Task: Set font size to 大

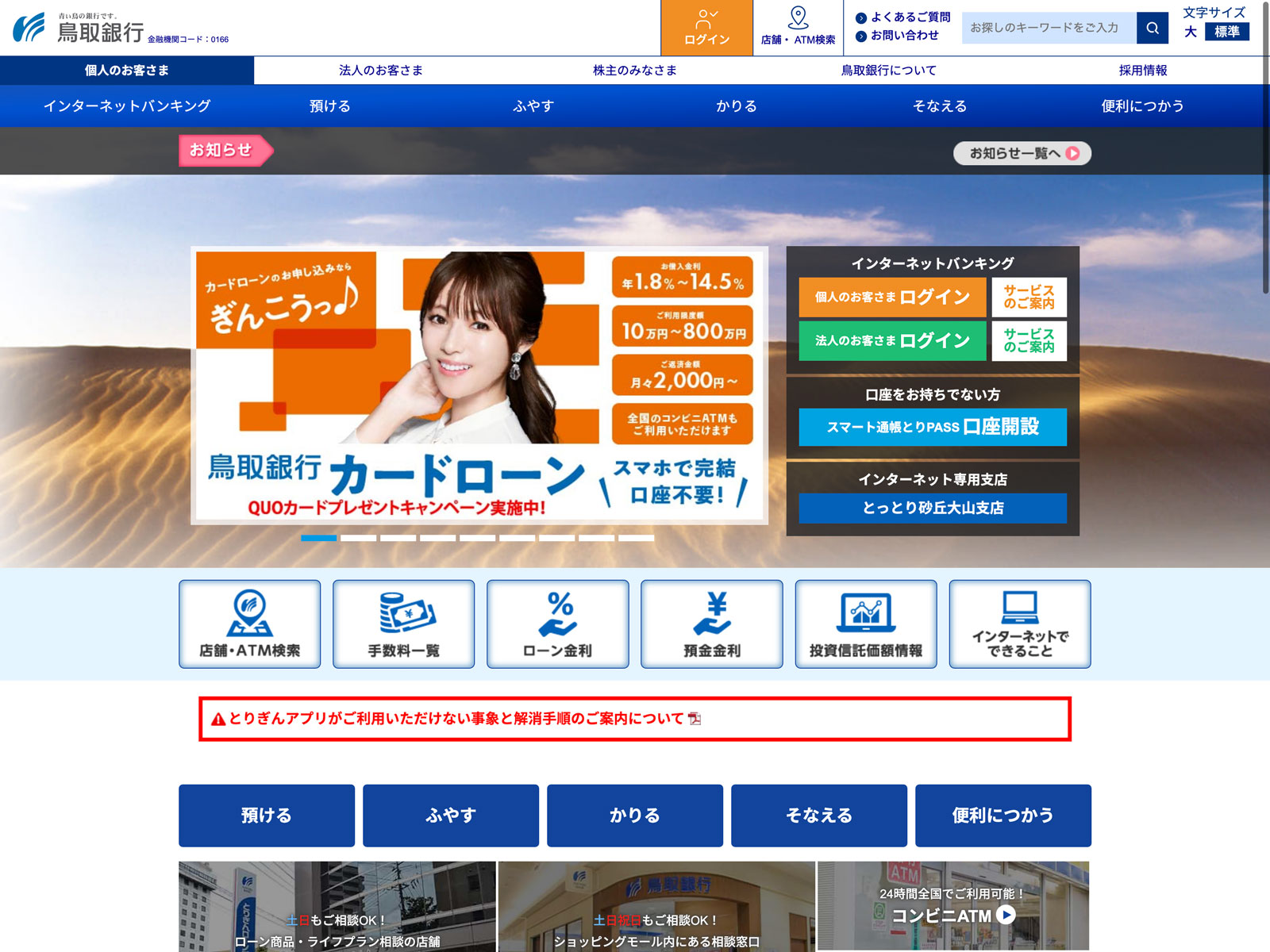Action: (x=1191, y=32)
